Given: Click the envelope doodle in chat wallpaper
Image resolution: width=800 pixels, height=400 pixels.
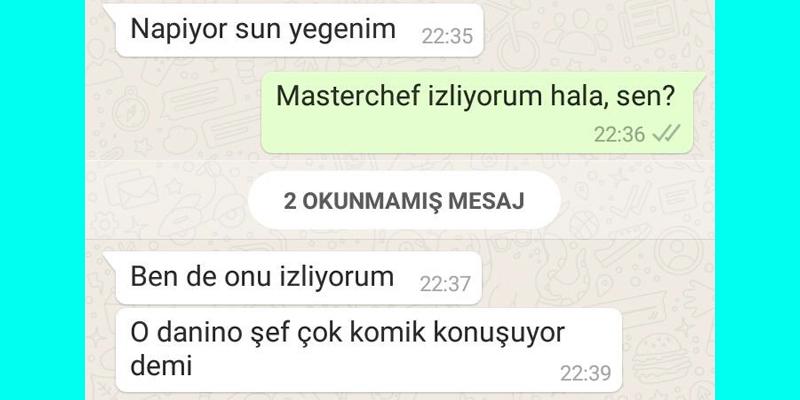Looking at the screenshot, I should pyautogui.click(x=131, y=189).
